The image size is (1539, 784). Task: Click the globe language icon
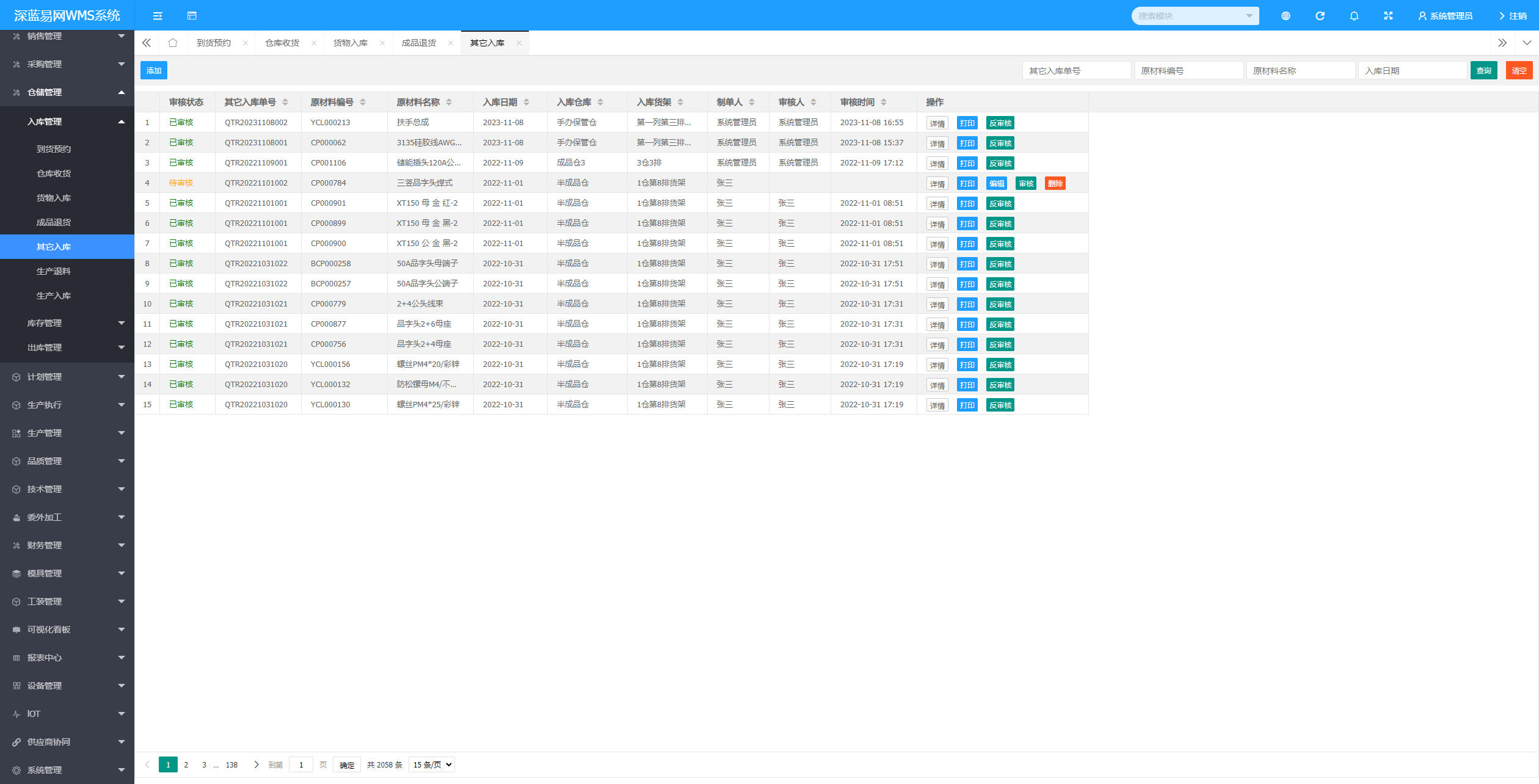pos(1286,16)
